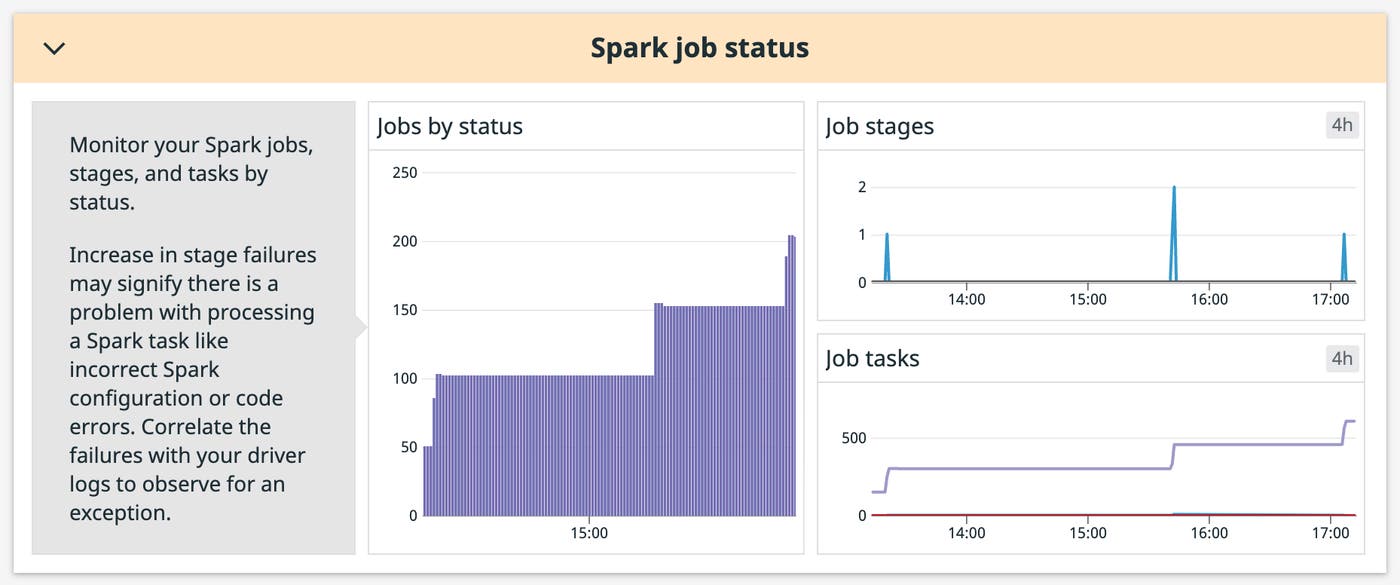The height and width of the screenshot is (585, 1400).
Task: Select the Job stages chart title
Action: coord(879,126)
